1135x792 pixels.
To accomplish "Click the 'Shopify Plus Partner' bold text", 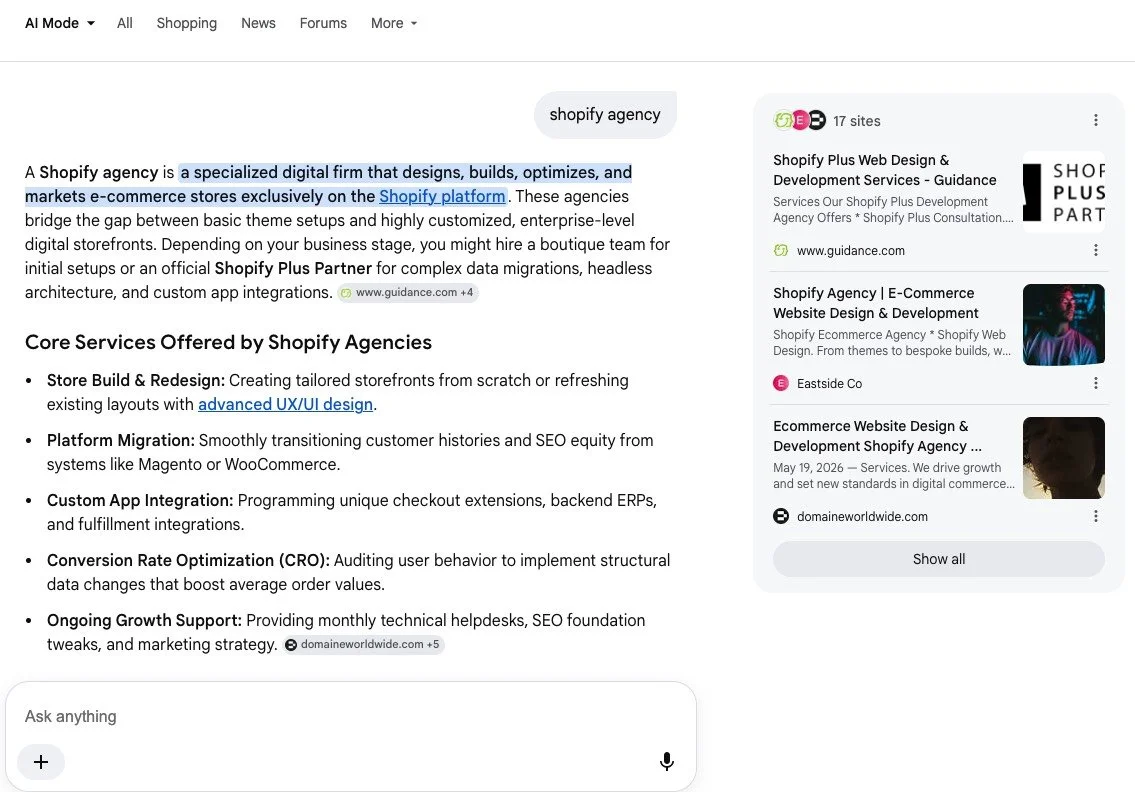I will pyautogui.click(x=293, y=269).
